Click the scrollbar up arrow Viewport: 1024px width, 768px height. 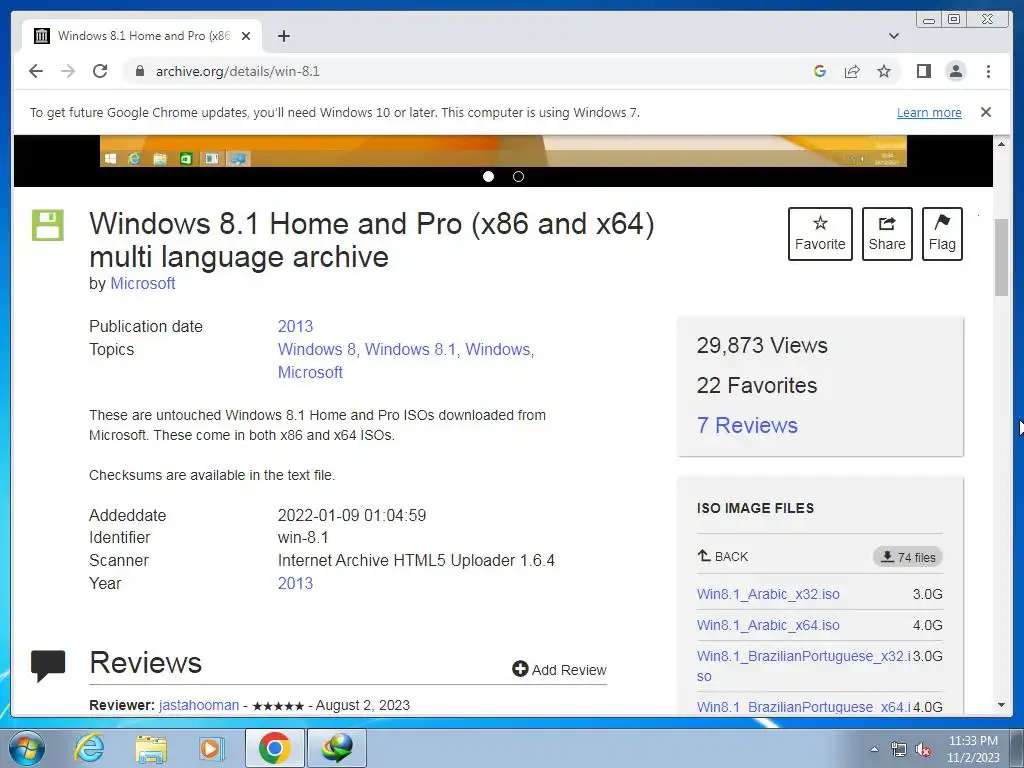(1001, 144)
